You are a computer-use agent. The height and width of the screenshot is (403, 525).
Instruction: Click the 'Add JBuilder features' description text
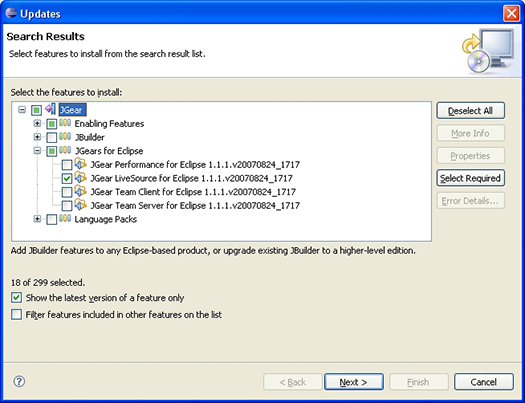[x=213, y=251]
